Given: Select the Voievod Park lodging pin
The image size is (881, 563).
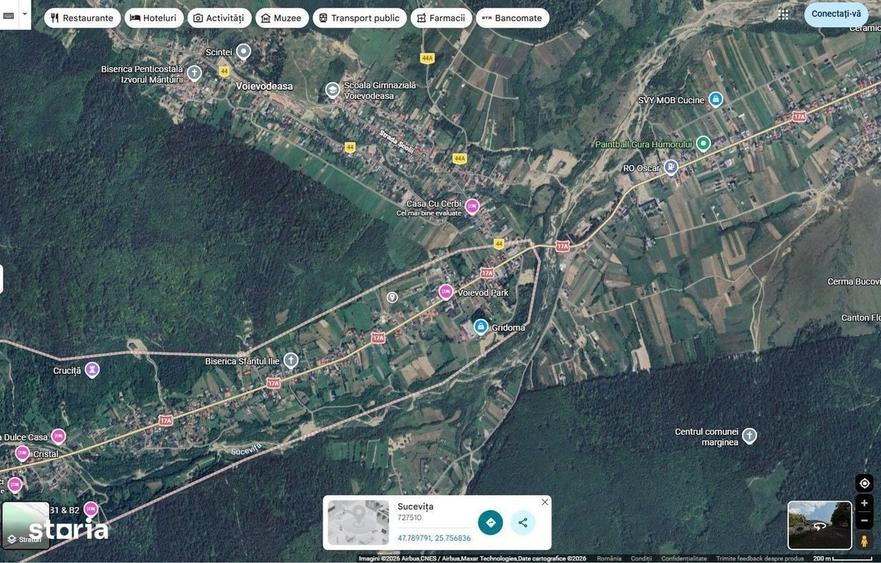Looking at the screenshot, I should click(x=446, y=292).
